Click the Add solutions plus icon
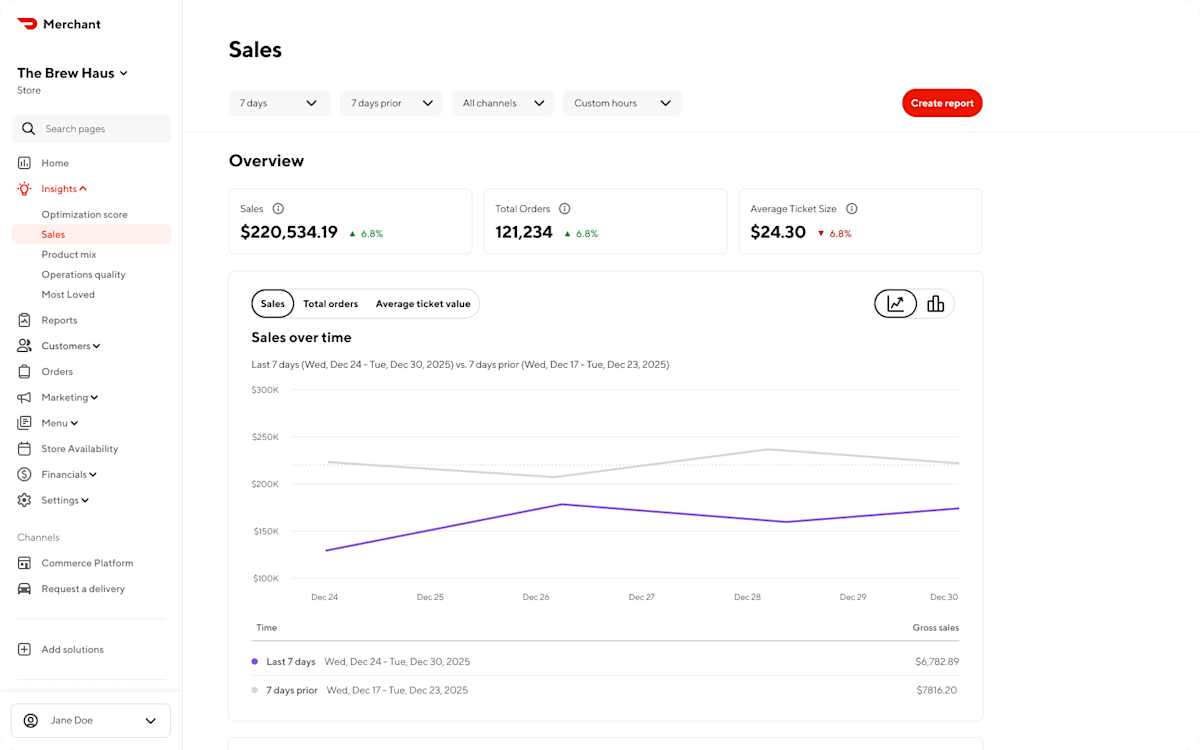The image size is (1200, 750). (x=24, y=649)
